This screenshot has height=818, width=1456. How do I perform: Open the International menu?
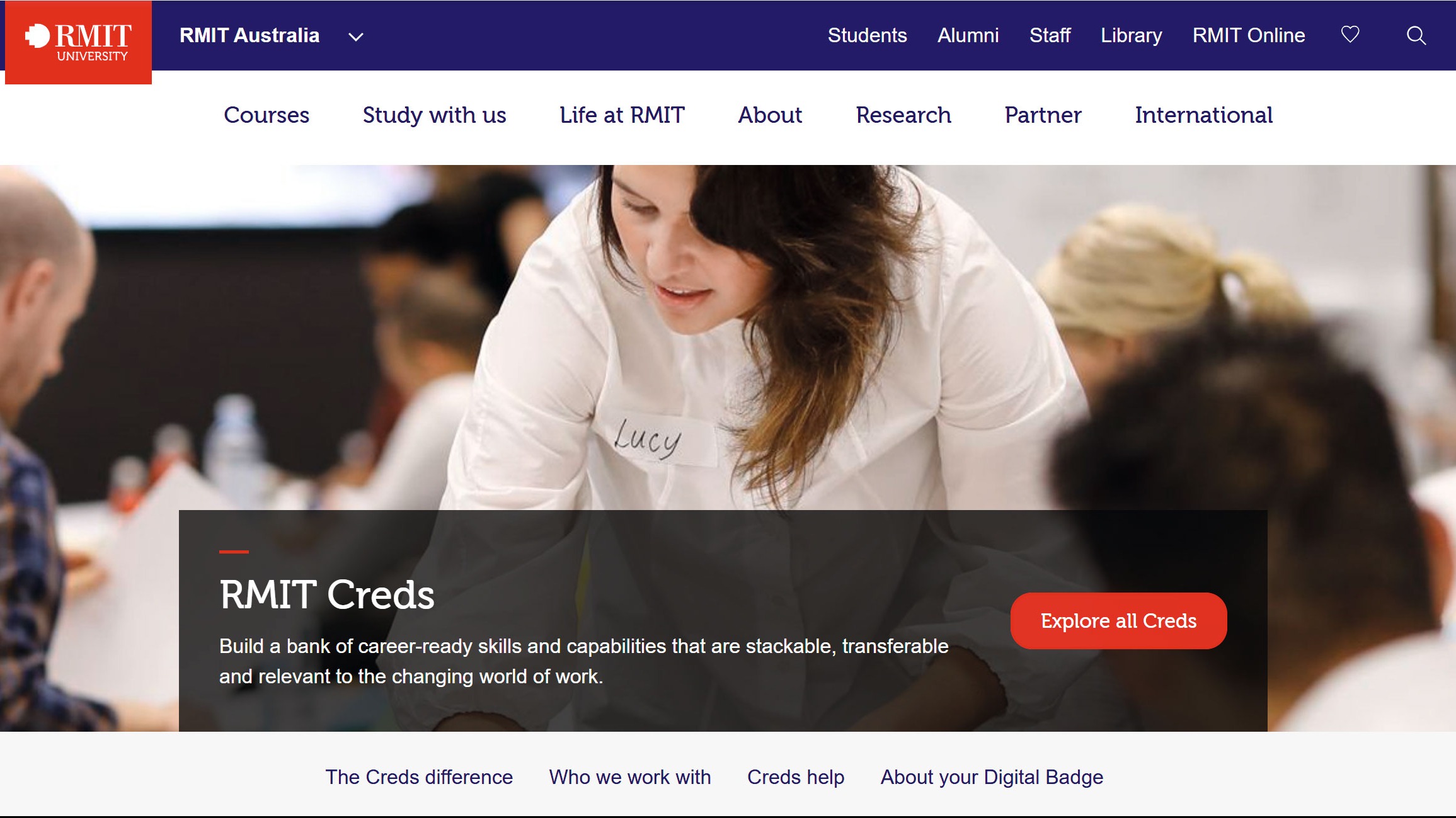tap(1203, 115)
